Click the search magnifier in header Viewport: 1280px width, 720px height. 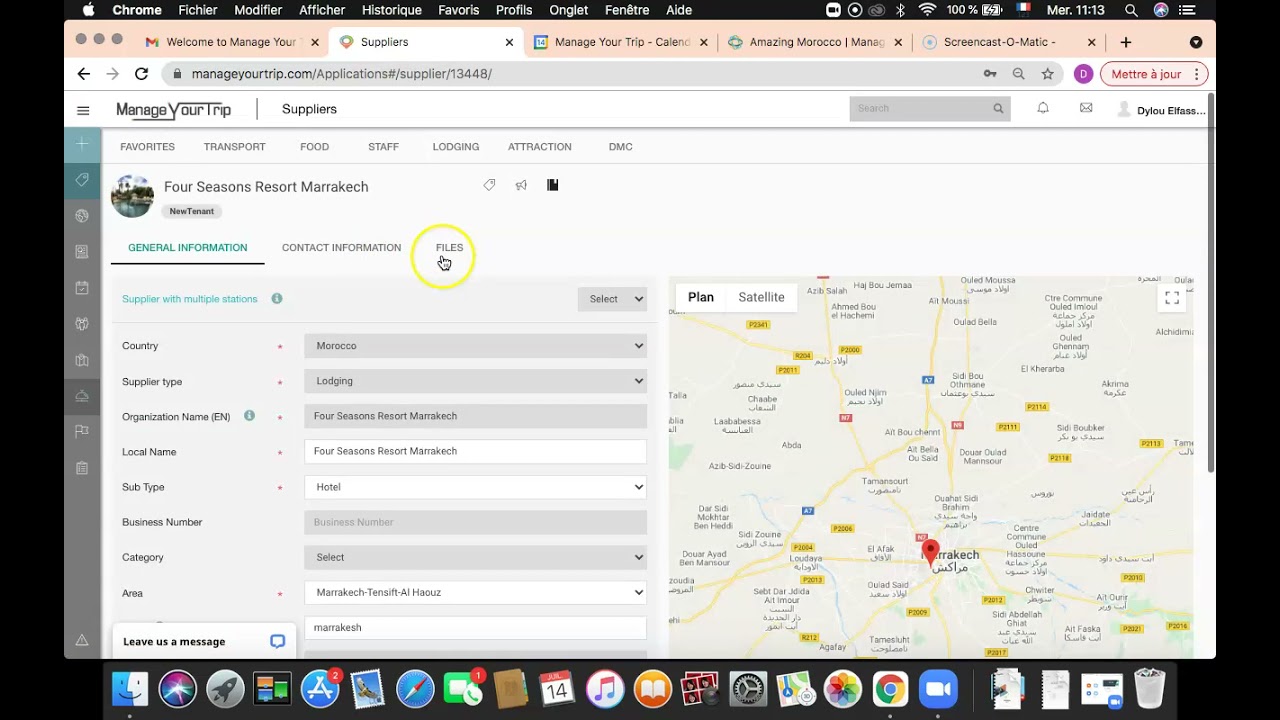tap(998, 109)
